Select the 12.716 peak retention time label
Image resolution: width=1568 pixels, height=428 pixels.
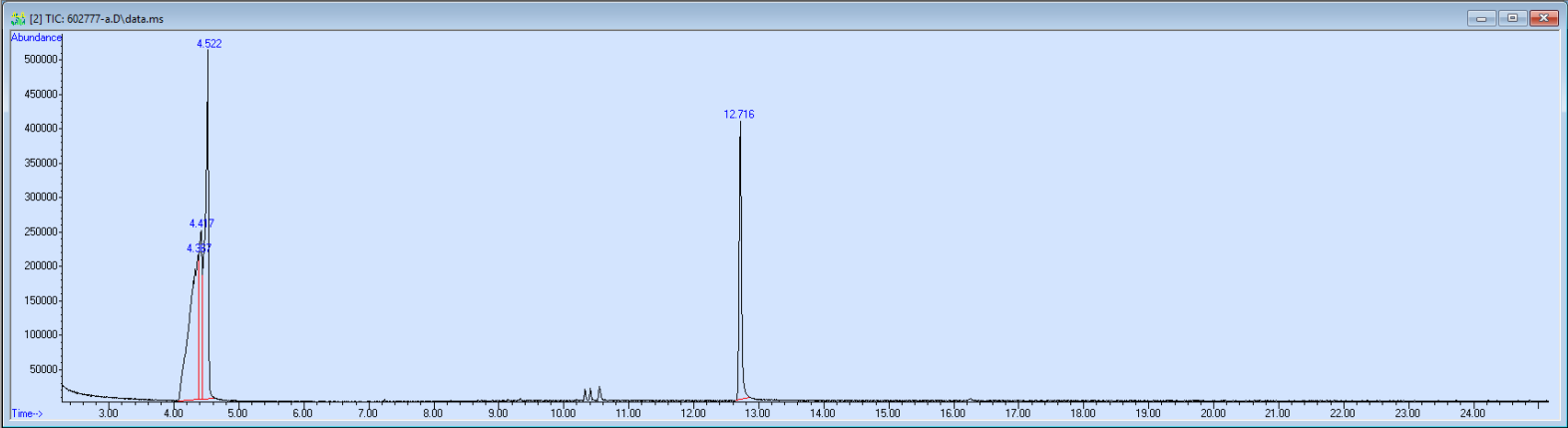tap(739, 115)
